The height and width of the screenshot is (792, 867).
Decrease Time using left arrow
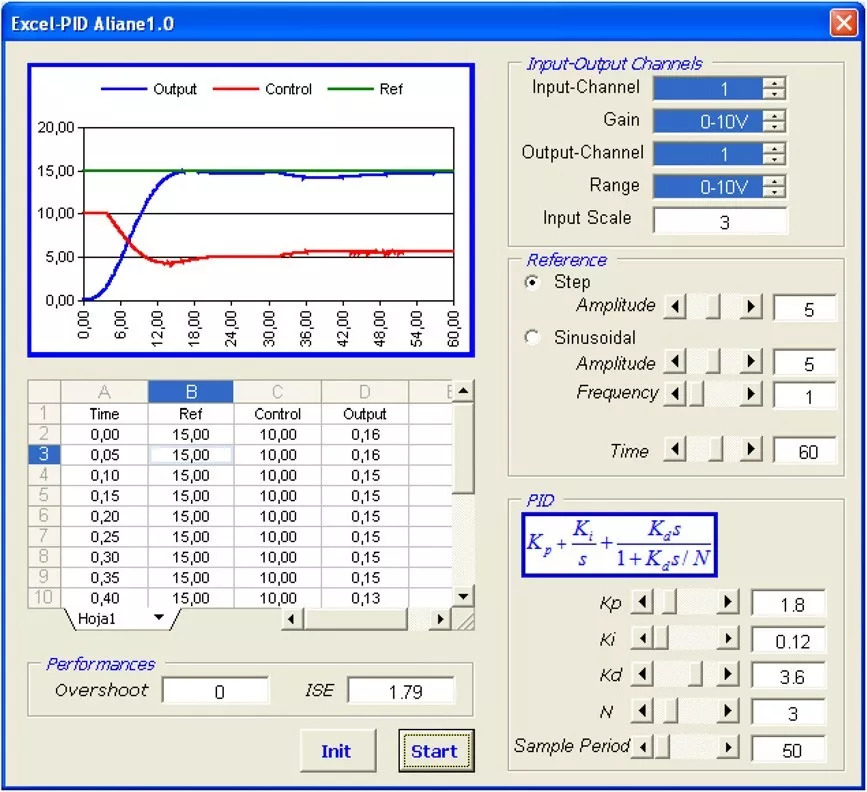tap(677, 451)
